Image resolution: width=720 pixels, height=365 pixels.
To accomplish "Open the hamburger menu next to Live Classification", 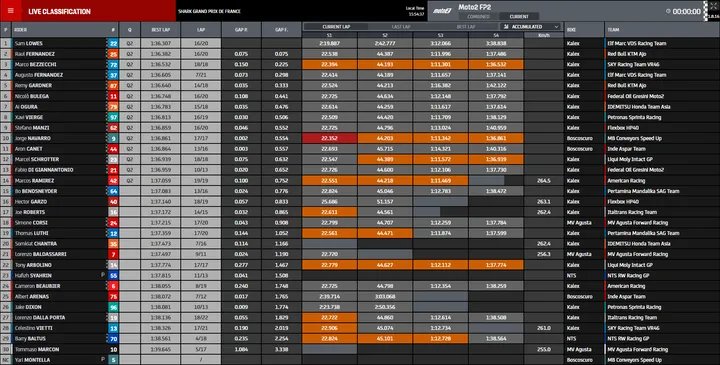I will (x=11, y=11).
